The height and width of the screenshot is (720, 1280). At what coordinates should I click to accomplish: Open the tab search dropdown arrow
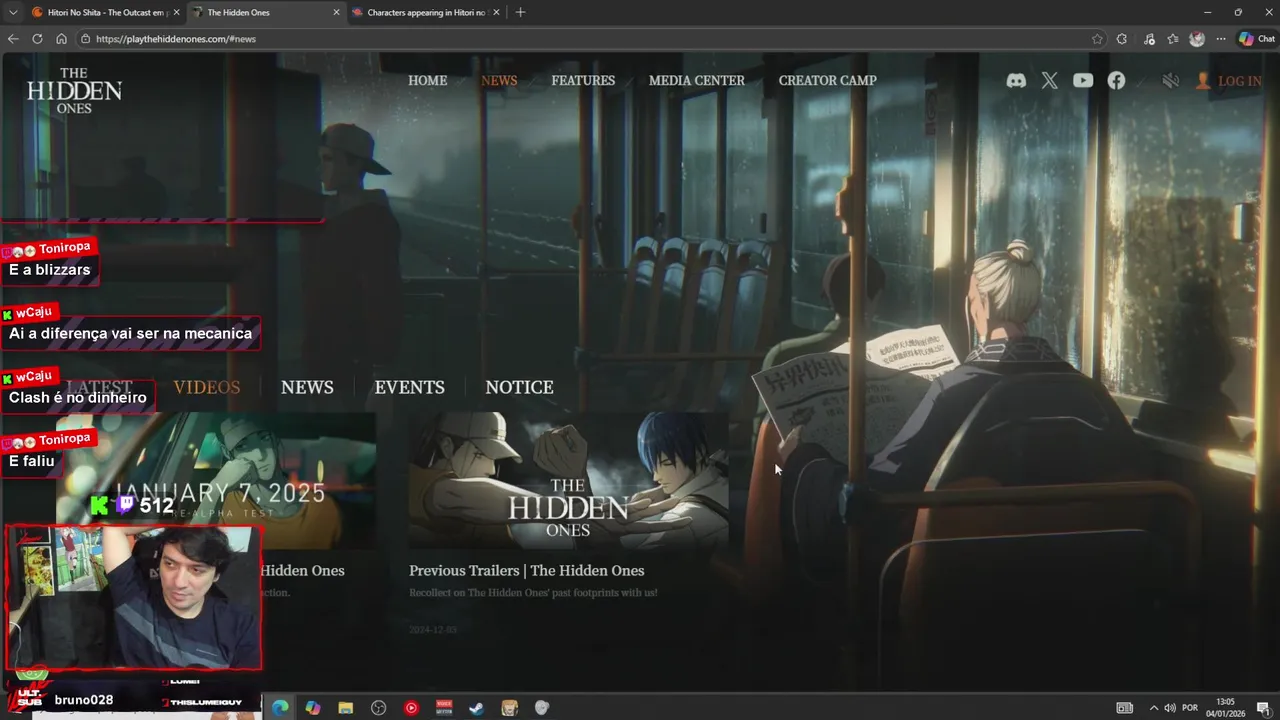point(13,12)
